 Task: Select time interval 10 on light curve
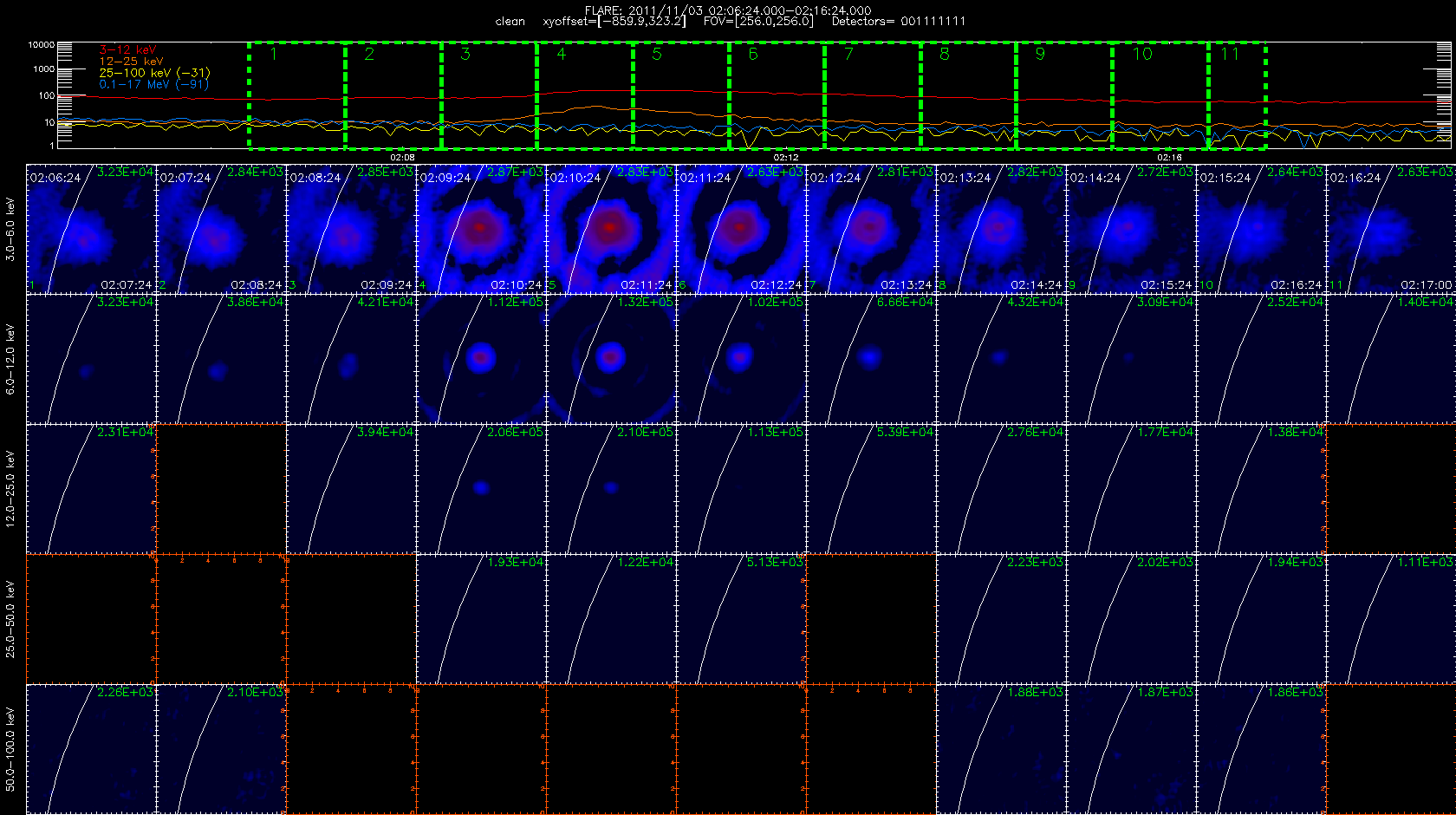point(1160,95)
